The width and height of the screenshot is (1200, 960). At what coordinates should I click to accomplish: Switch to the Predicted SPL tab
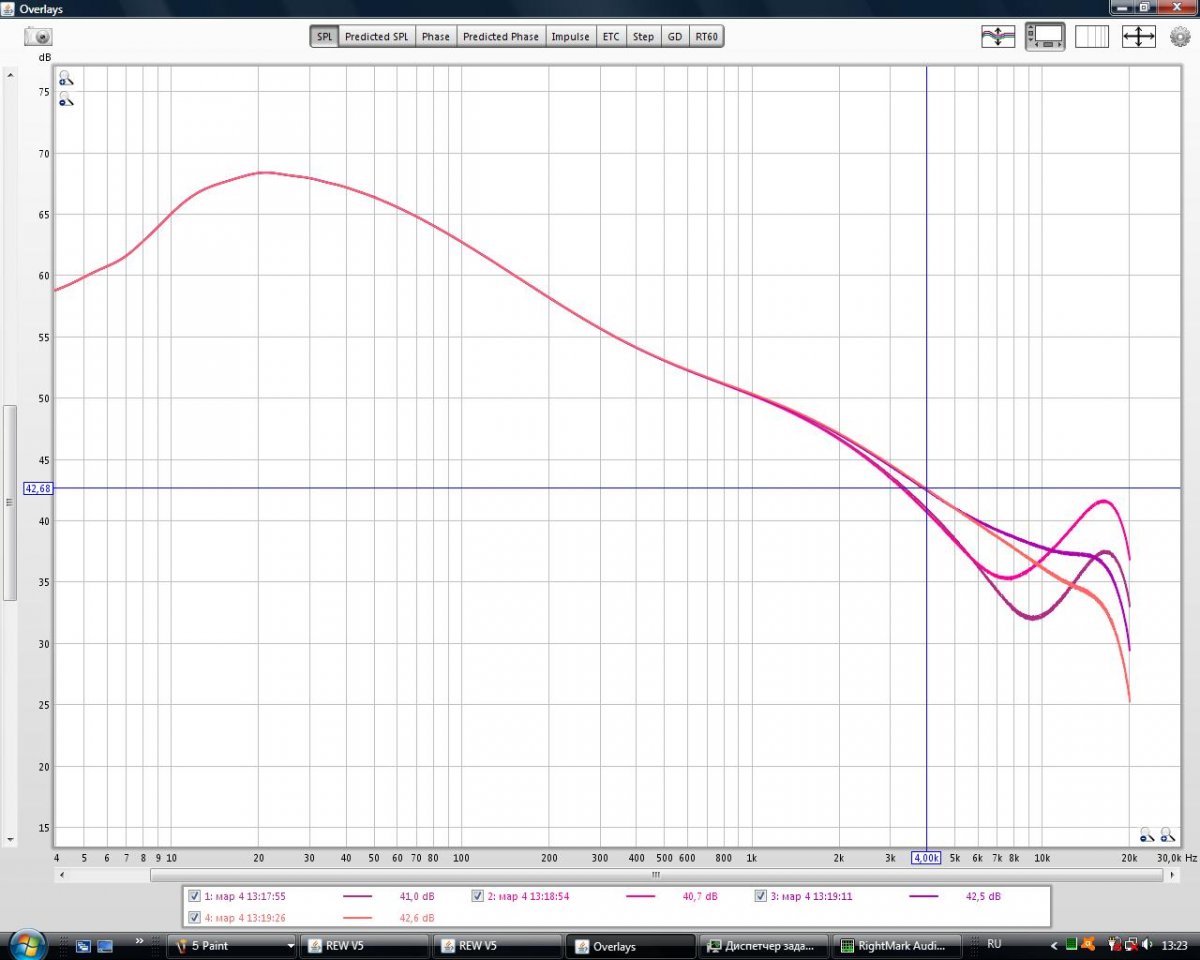click(376, 37)
